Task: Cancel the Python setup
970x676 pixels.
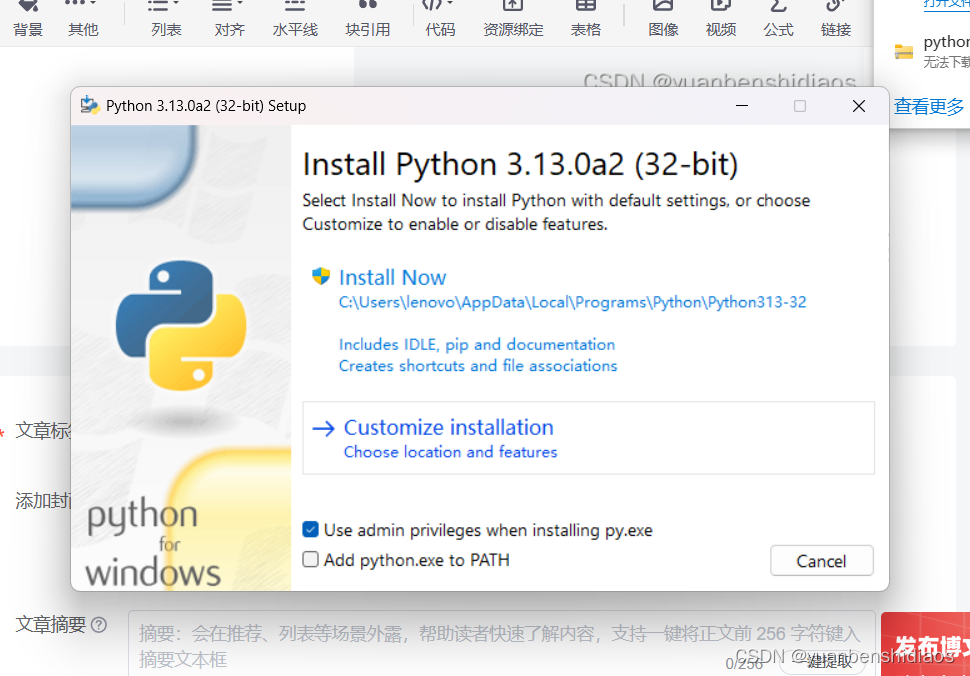Action: [821, 561]
